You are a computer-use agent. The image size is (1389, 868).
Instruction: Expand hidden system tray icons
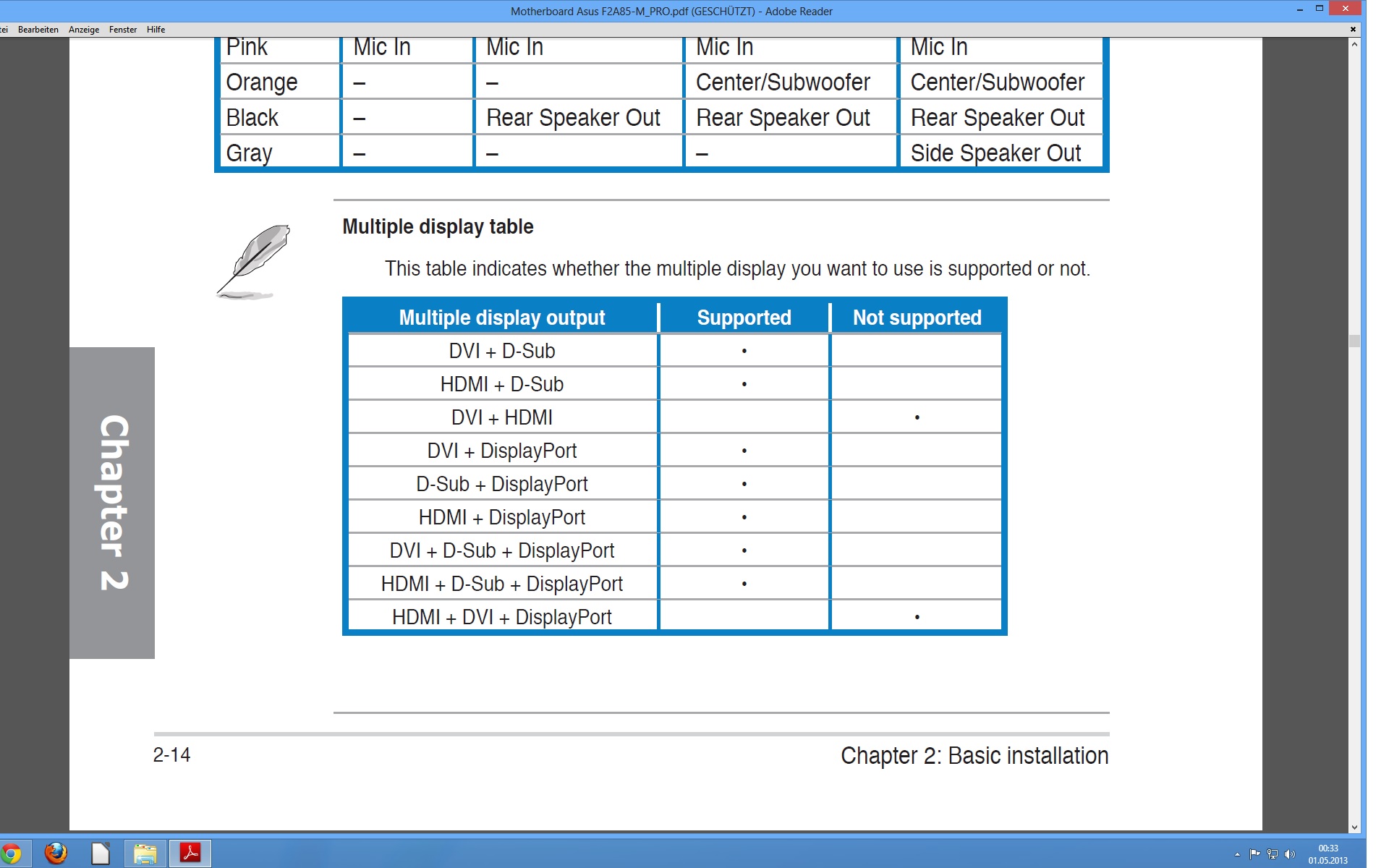point(1237,854)
